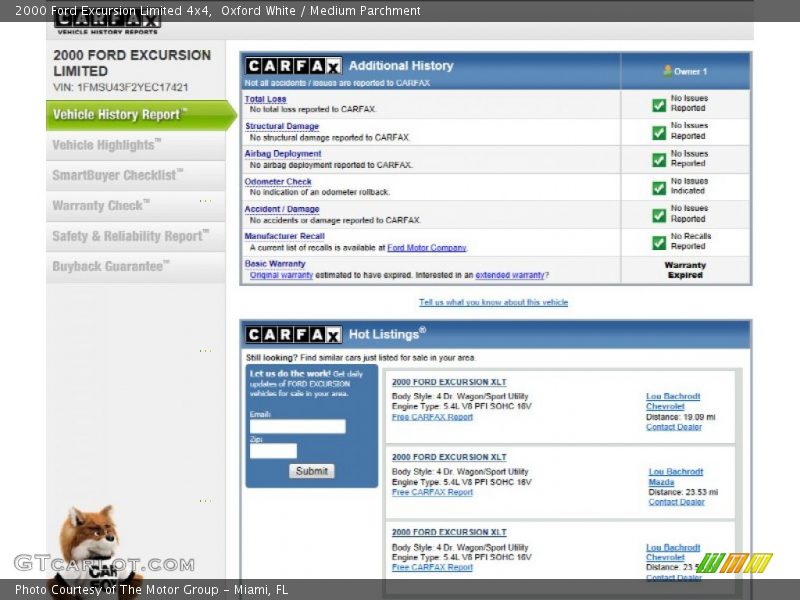Click 'No total loss reported to CARFAX' text
This screenshot has width=800, height=600.
[313, 109]
